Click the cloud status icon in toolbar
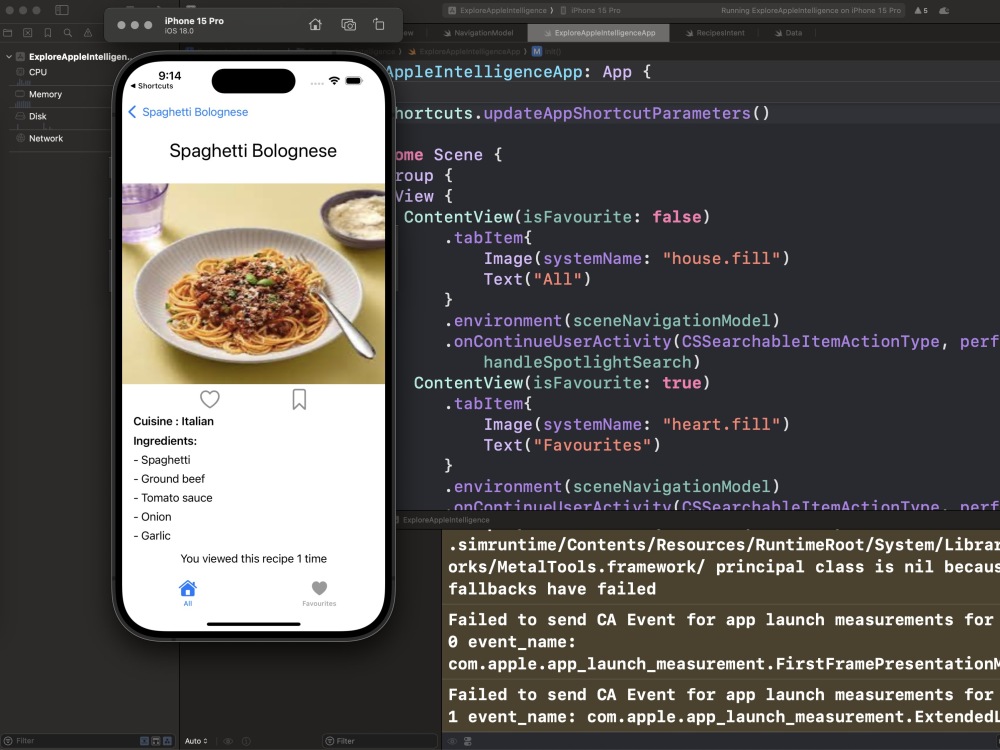Viewport: 1000px width, 750px height. click(x=945, y=10)
